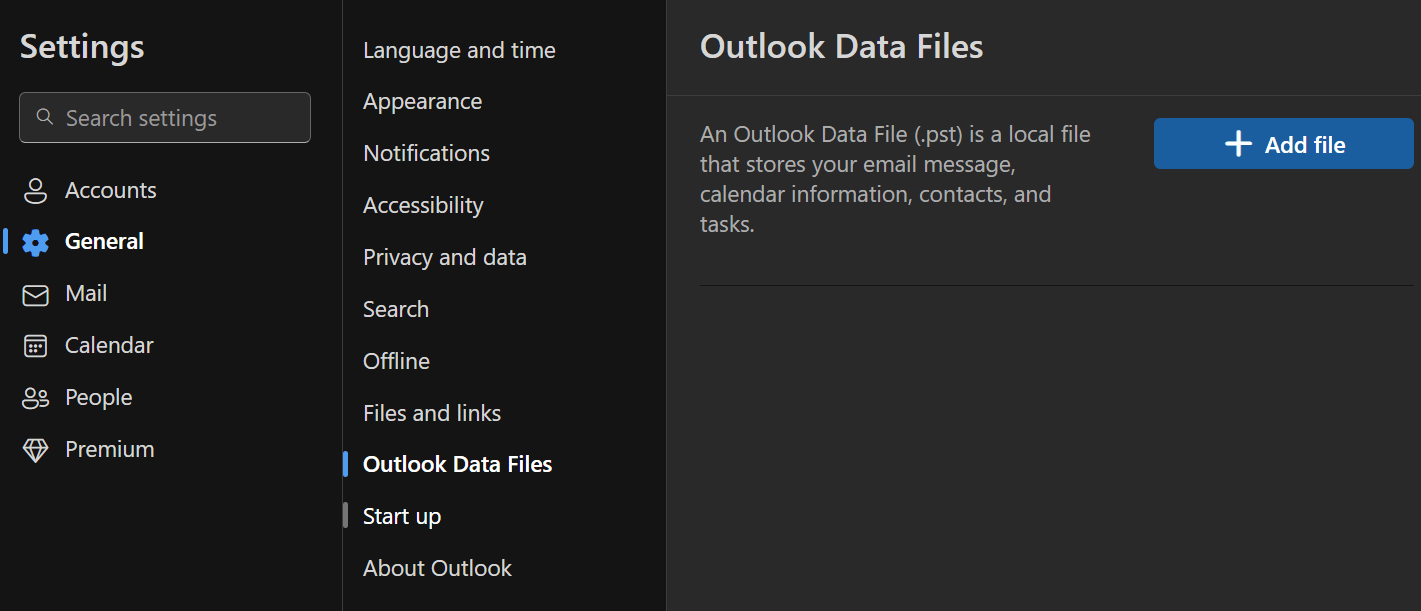Image resolution: width=1421 pixels, height=611 pixels.
Task: Click the Mail envelope icon
Action: click(x=35, y=294)
